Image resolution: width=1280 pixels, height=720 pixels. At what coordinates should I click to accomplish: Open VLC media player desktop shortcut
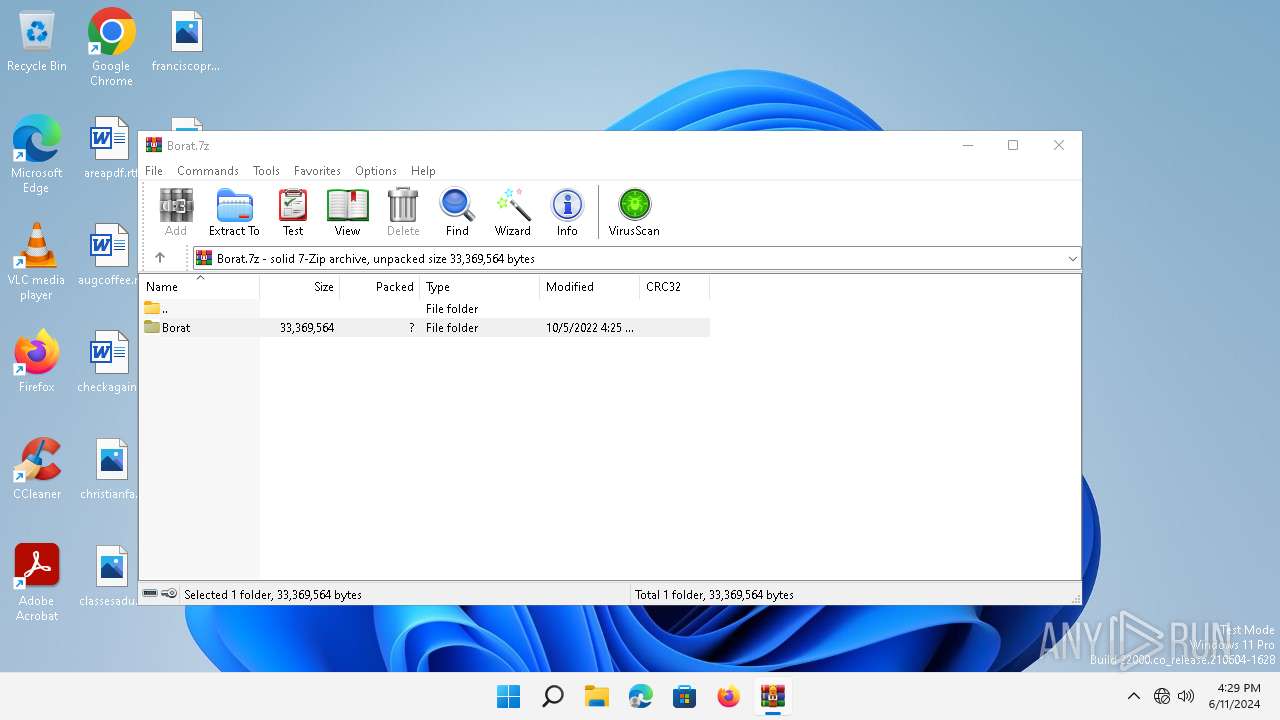37,262
